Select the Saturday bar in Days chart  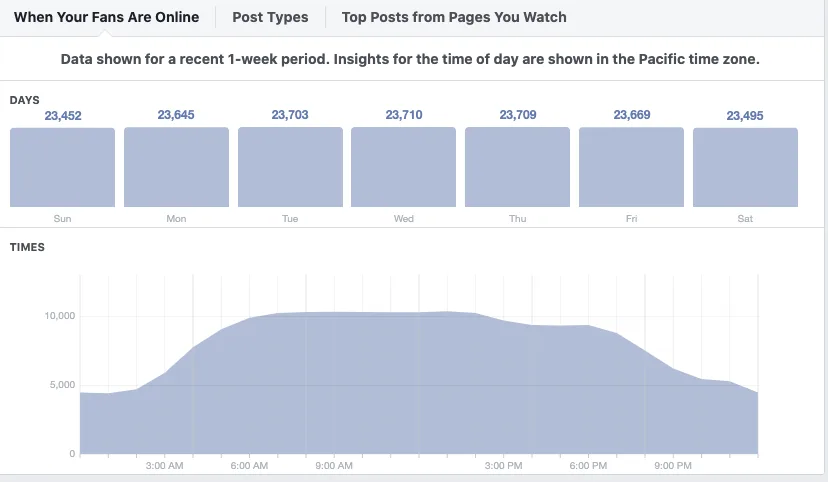(745, 167)
